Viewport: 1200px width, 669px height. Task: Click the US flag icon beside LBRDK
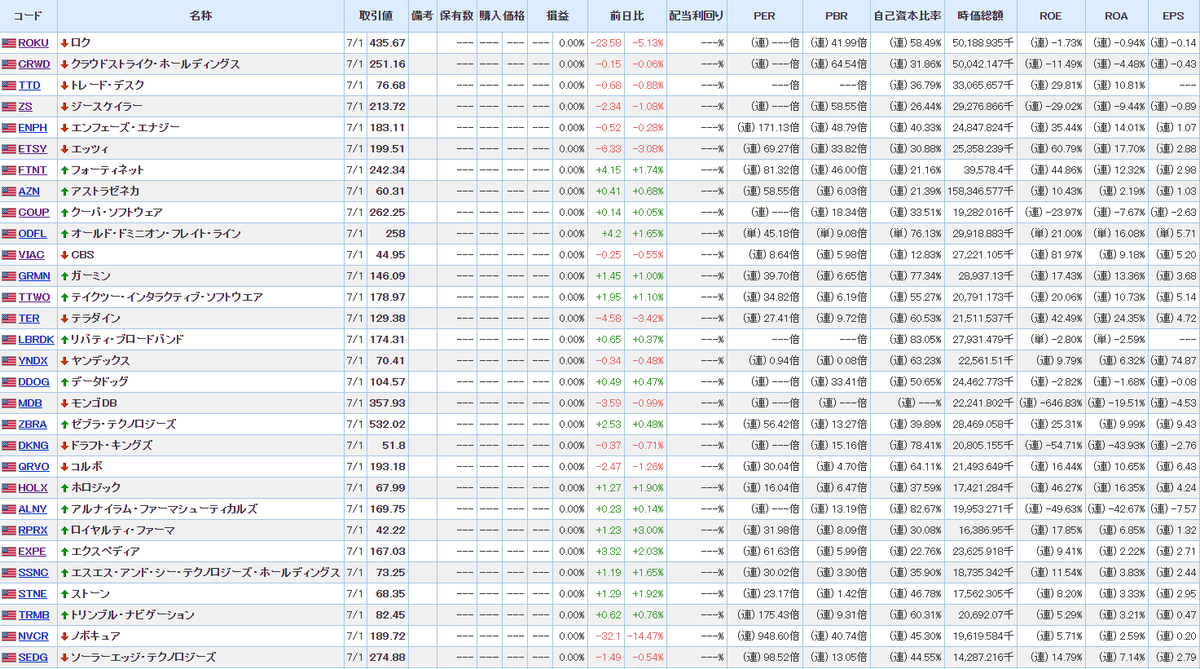coord(9,340)
